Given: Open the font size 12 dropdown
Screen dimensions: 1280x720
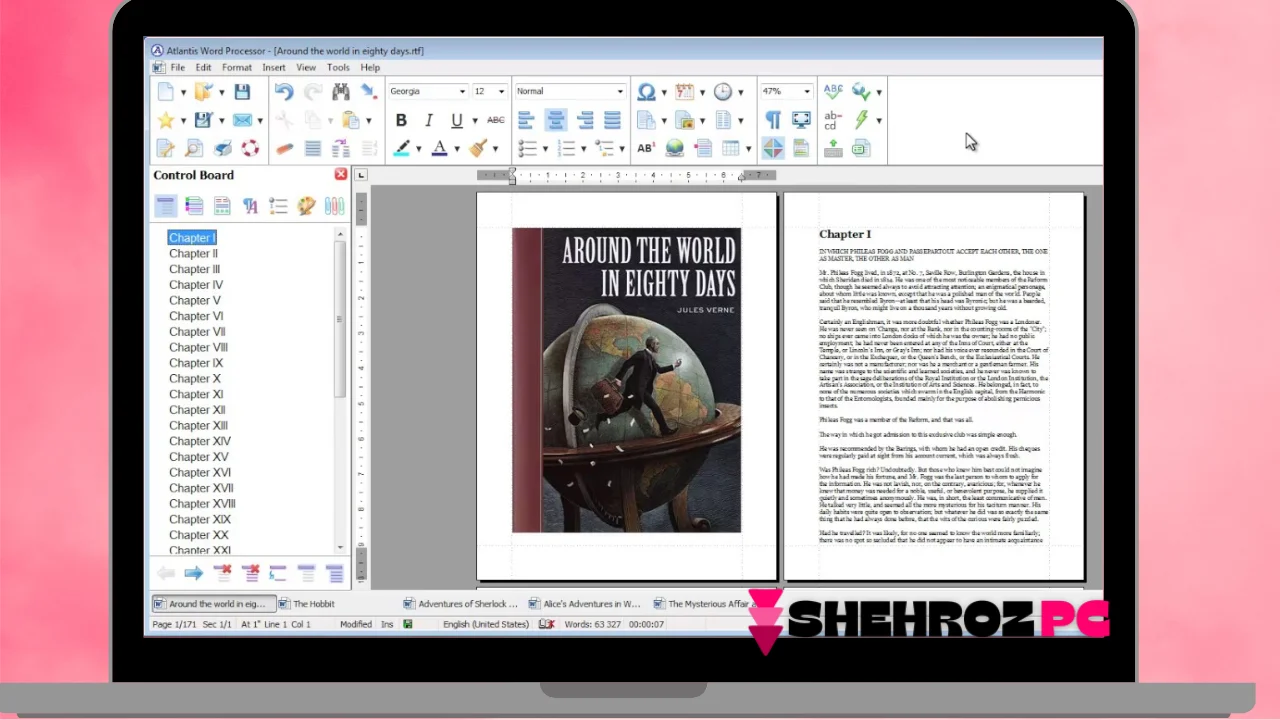Looking at the screenshot, I should 501,92.
